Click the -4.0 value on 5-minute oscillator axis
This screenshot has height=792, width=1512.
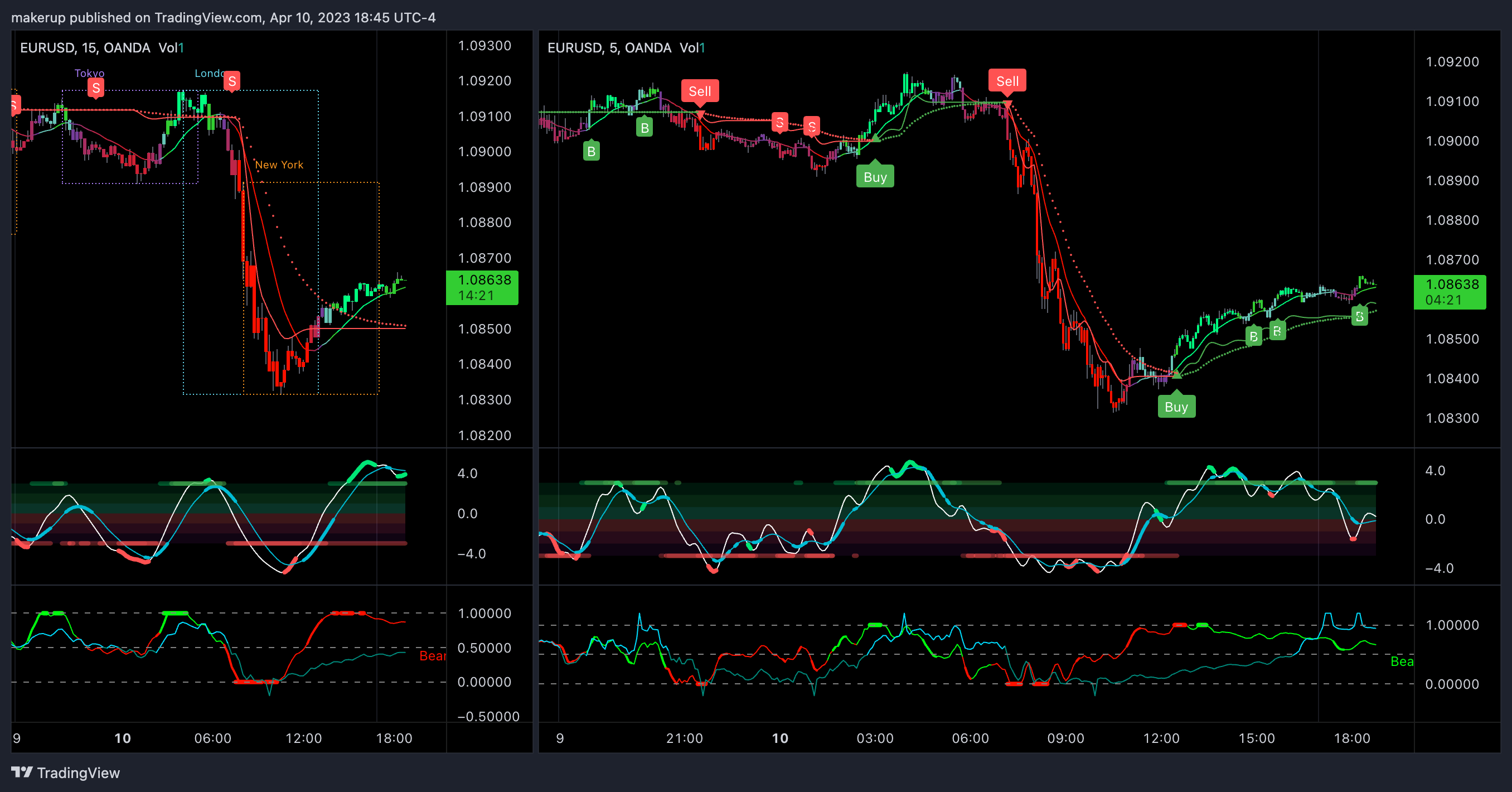pos(1439,568)
